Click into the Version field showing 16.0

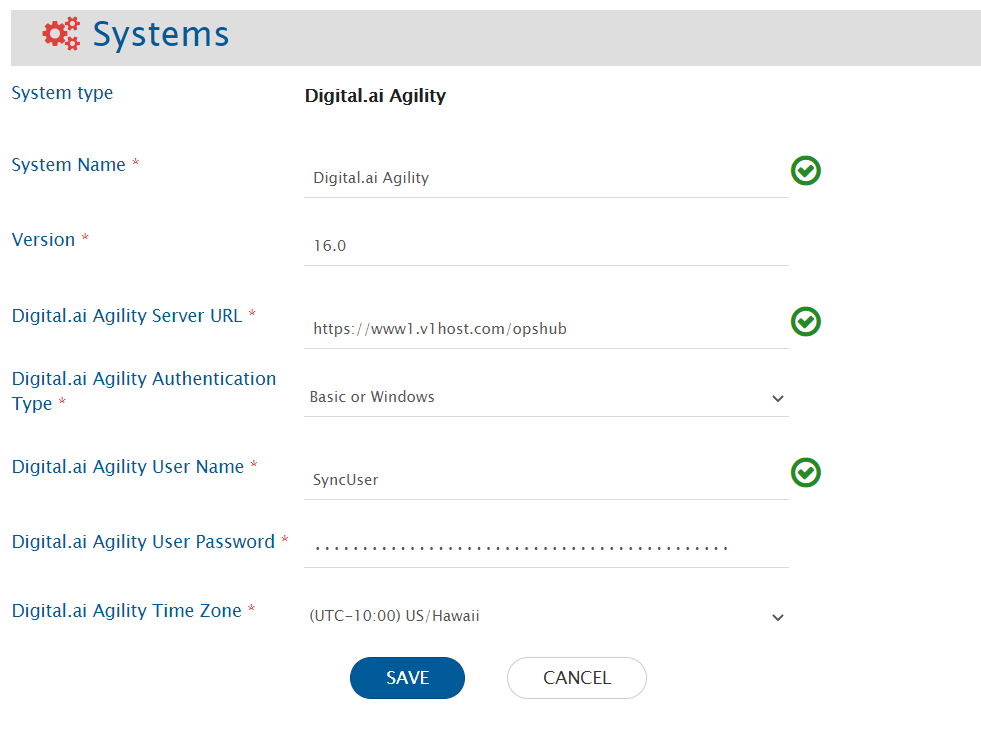pyautogui.click(x=545, y=246)
